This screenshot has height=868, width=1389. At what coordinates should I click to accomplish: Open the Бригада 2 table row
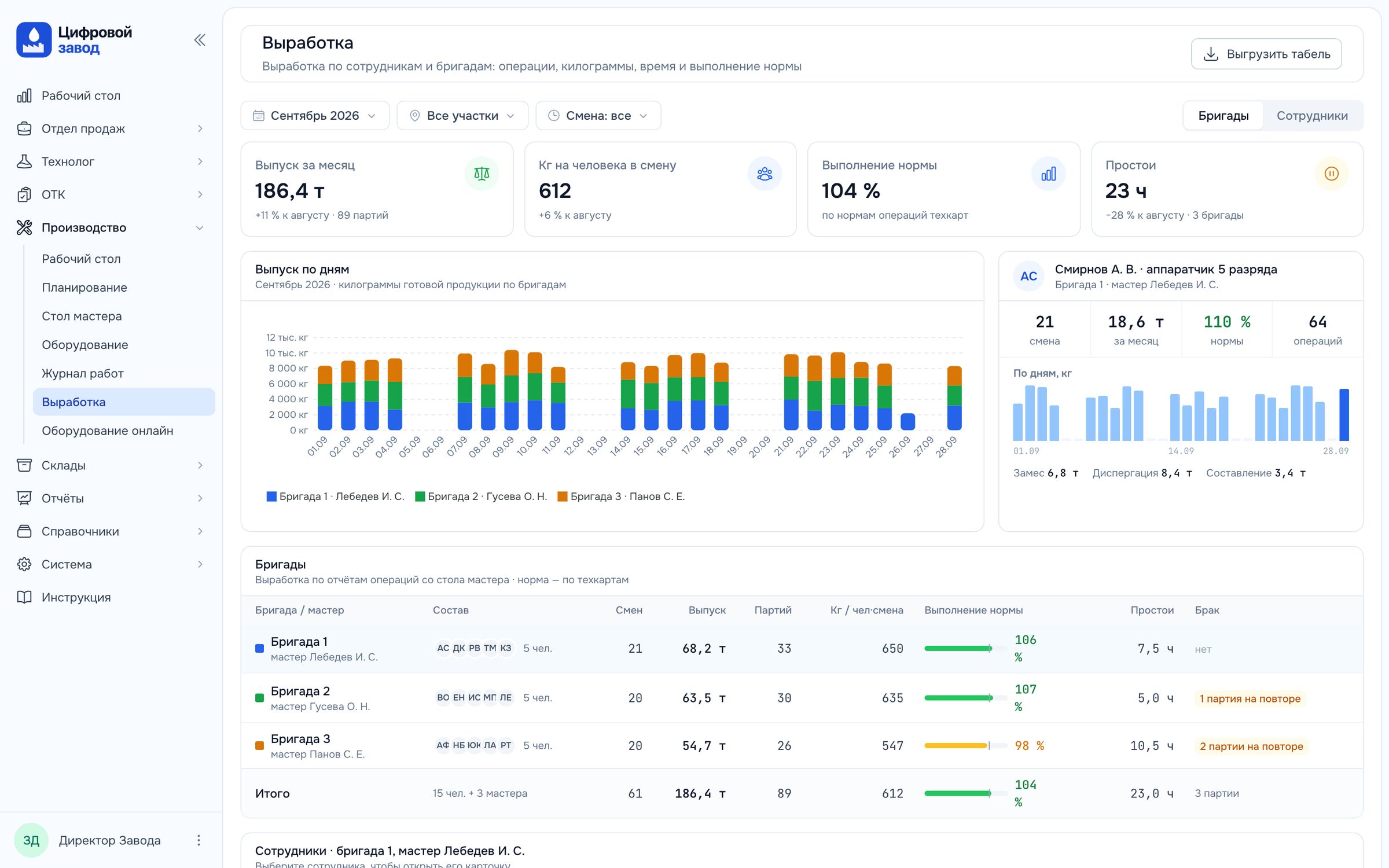click(802, 698)
